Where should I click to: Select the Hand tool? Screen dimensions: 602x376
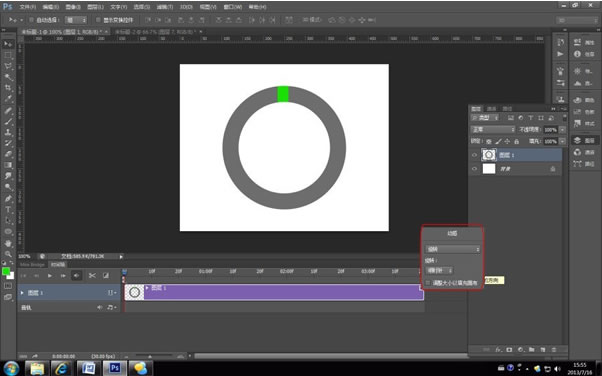8,243
